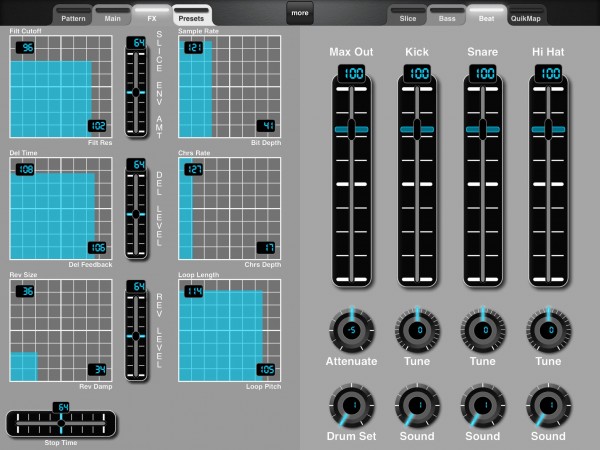Click the Attenuate knob
Image resolution: width=600 pixels, height=450 pixels.
(x=351, y=331)
